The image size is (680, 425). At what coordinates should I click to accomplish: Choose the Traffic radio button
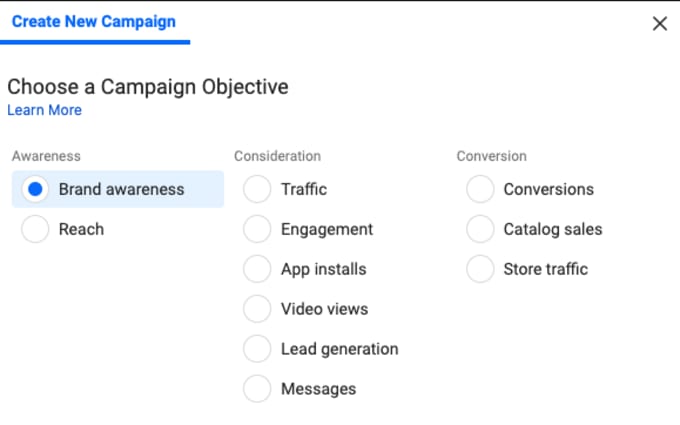pyautogui.click(x=257, y=189)
